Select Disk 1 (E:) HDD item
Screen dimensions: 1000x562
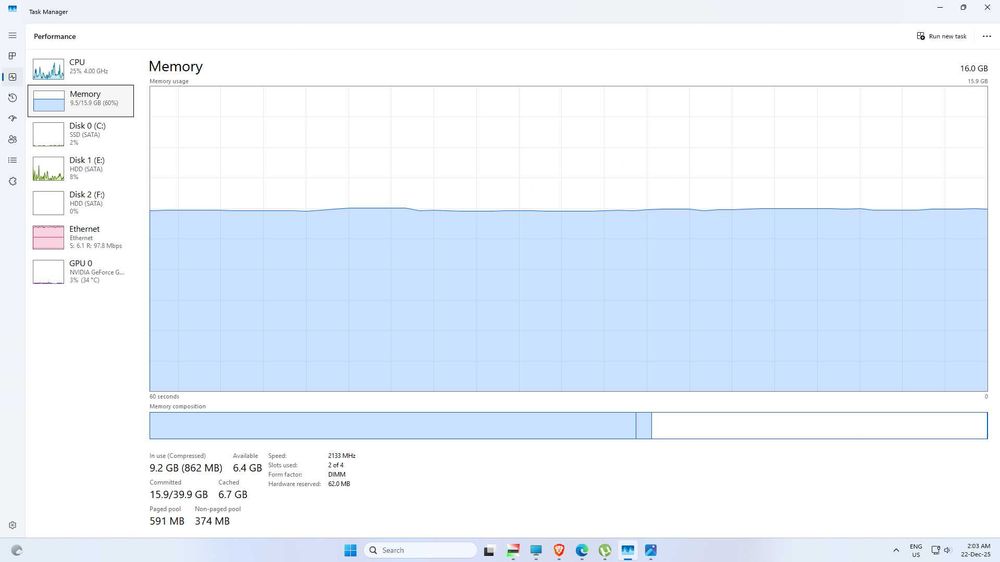pos(80,168)
